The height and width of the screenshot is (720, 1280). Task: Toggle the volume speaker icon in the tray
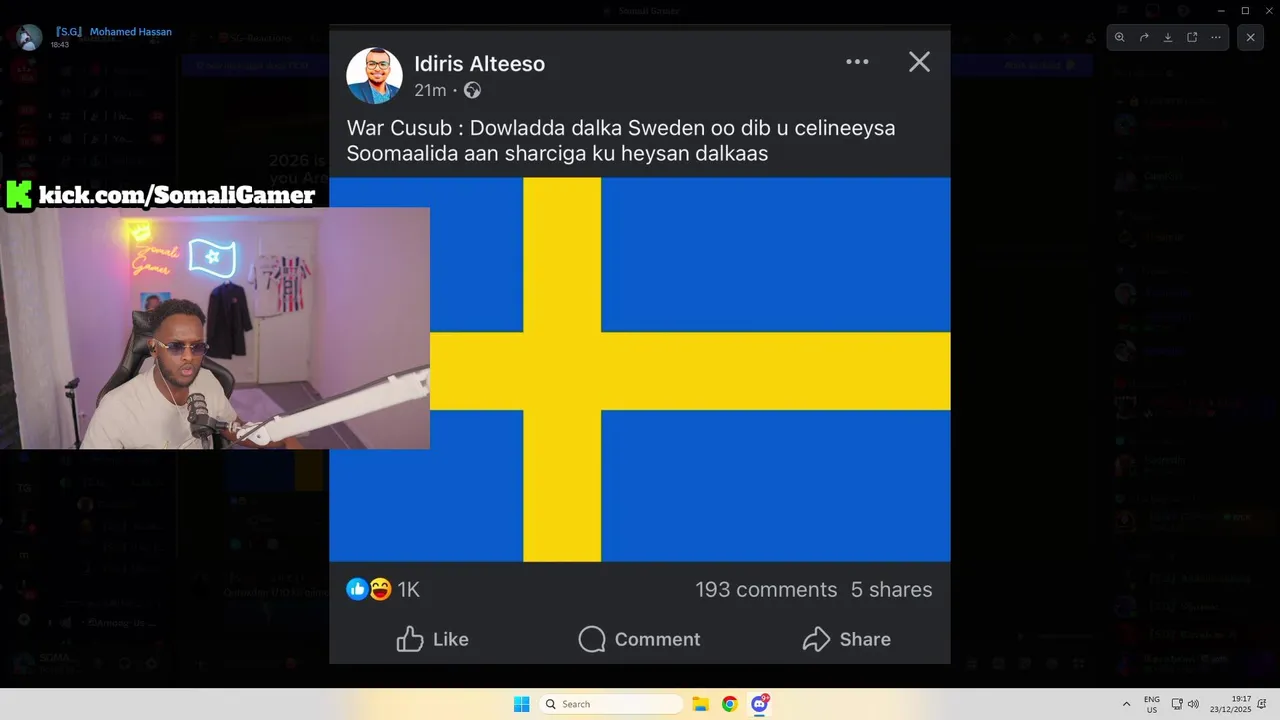[1193, 704]
